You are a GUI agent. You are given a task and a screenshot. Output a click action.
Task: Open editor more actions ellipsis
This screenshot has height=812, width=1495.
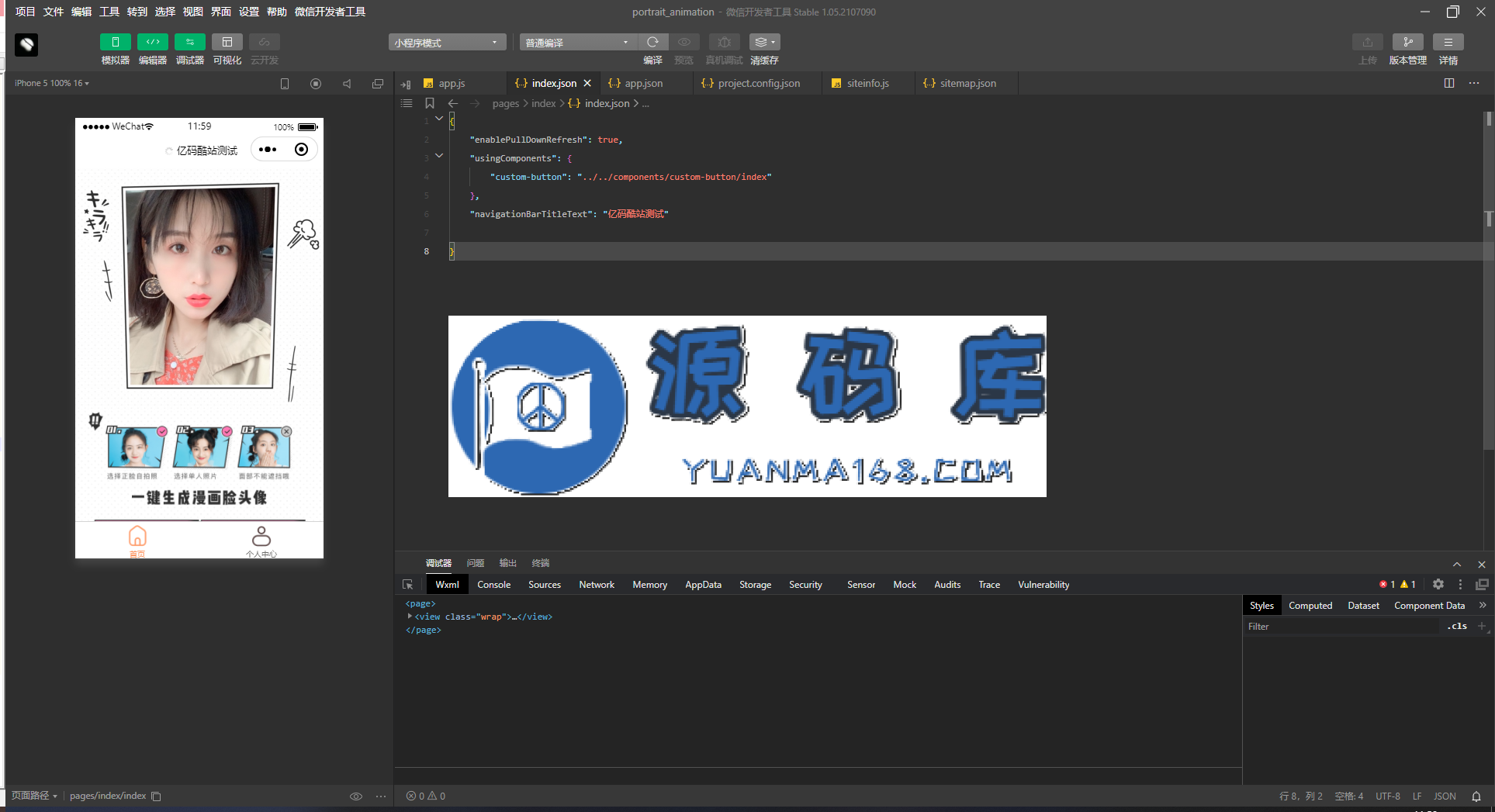click(x=1474, y=83)
